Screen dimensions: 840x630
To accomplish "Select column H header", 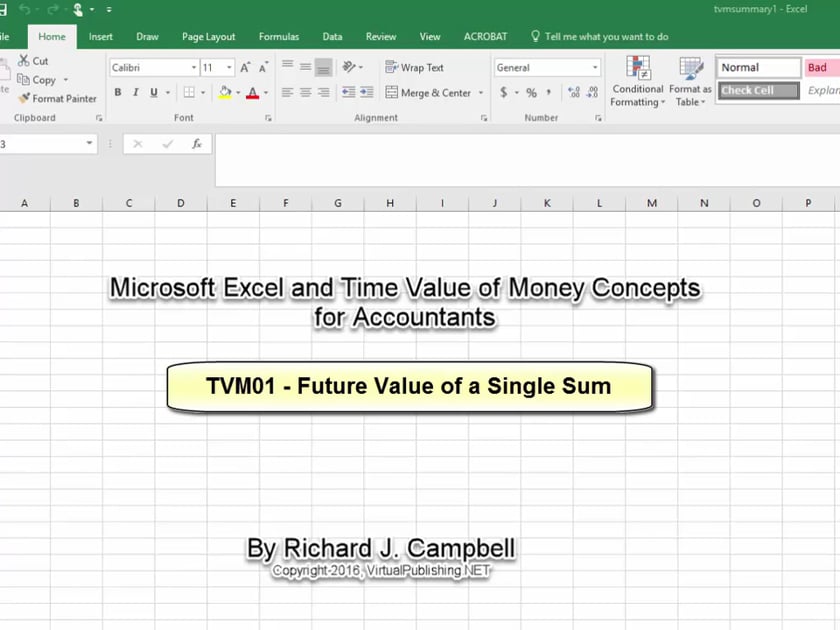I will pyautogui.click(x=390, y=203).
